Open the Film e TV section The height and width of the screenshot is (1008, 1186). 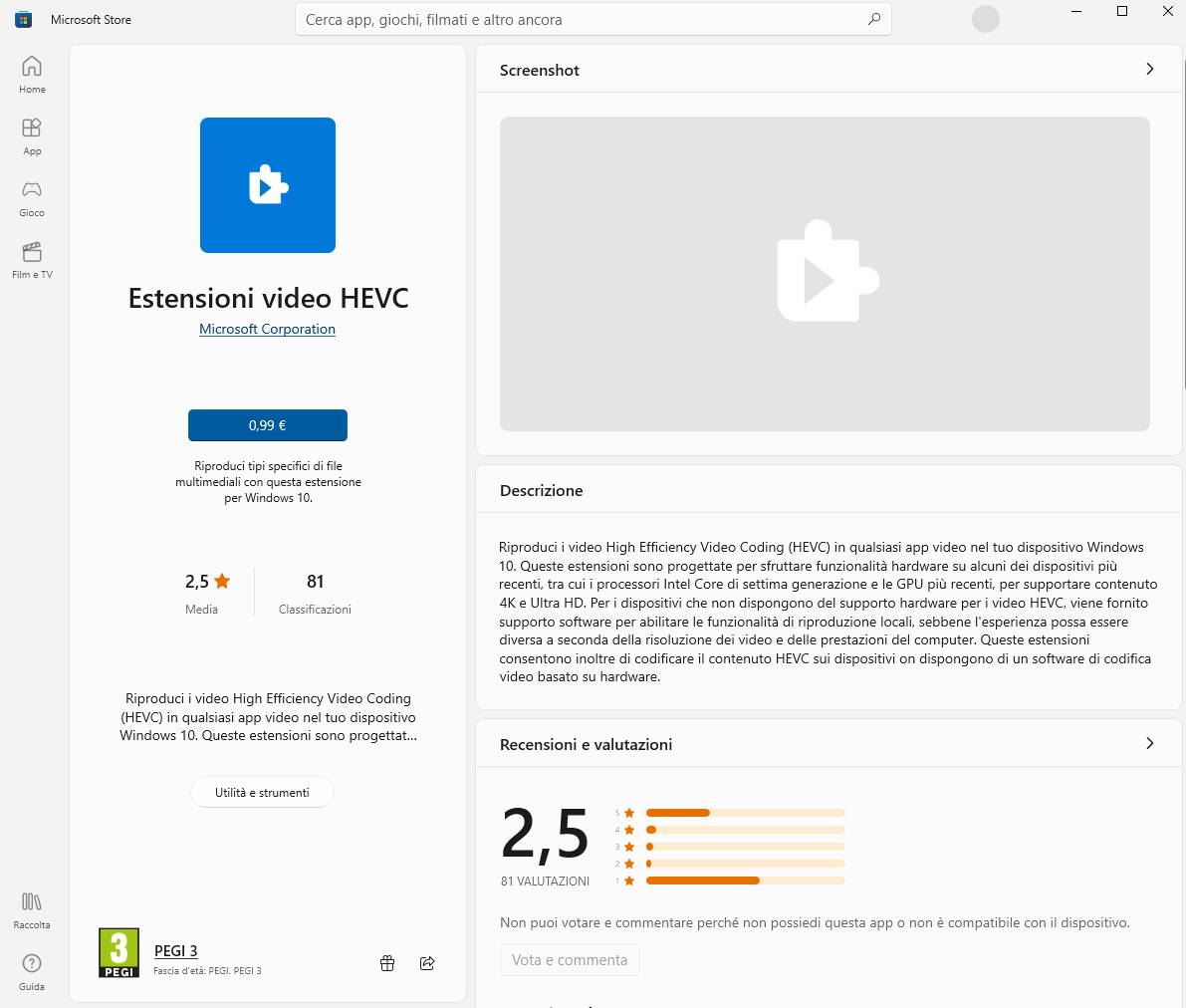point(32,260)
